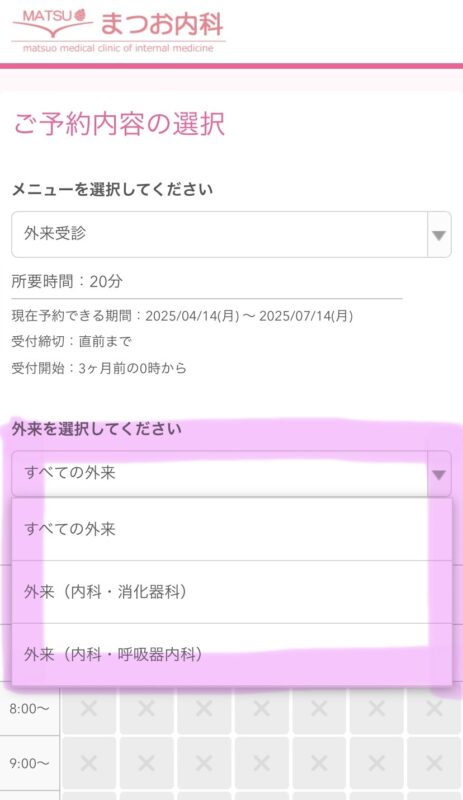Viewport: 463px width, 800px height.
Task: Click sixth X slot in 8:00 row
Action: [377, 708]
